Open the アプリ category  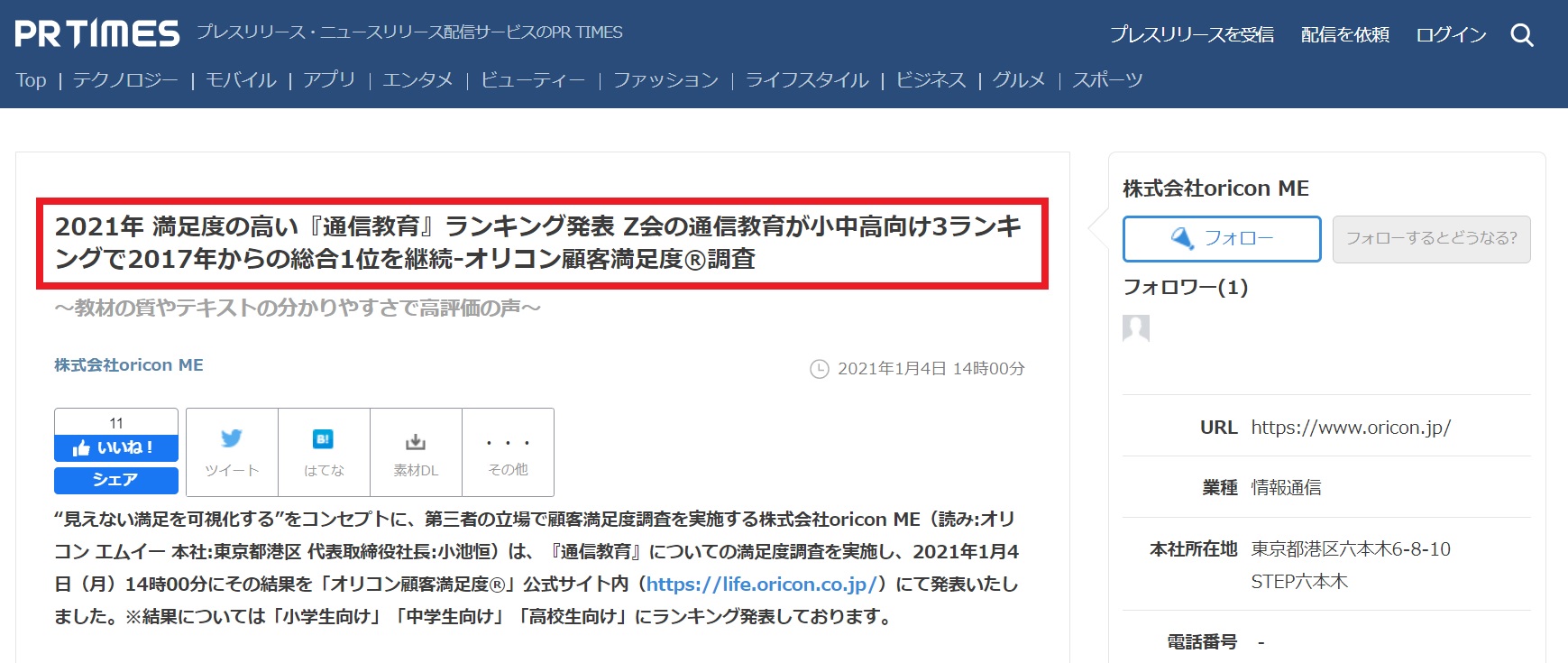pyautogui.click(x=329, y=80)
